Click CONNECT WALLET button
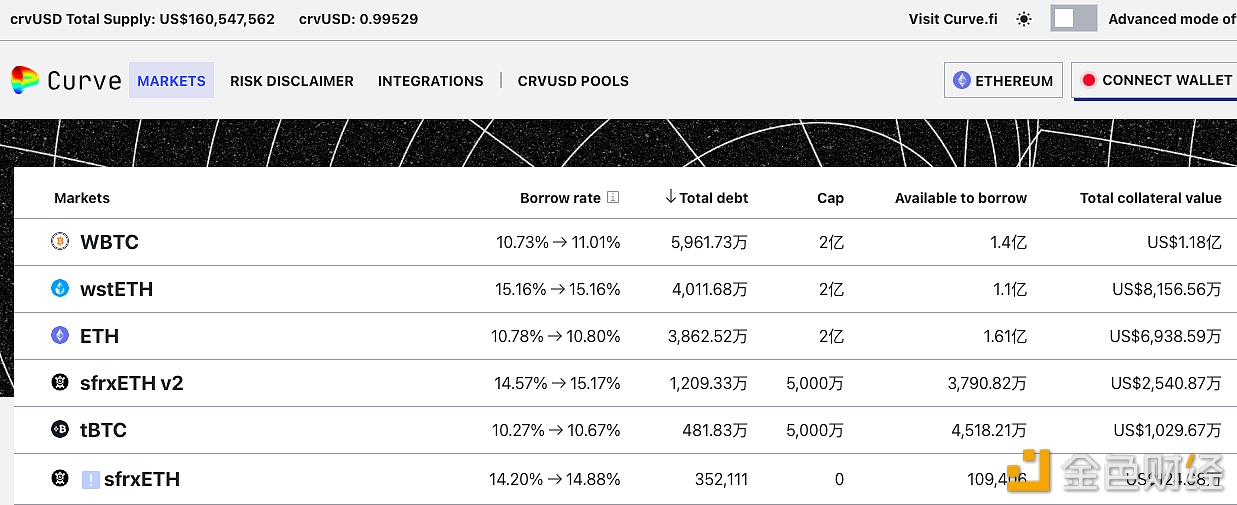 point(1154,80)
